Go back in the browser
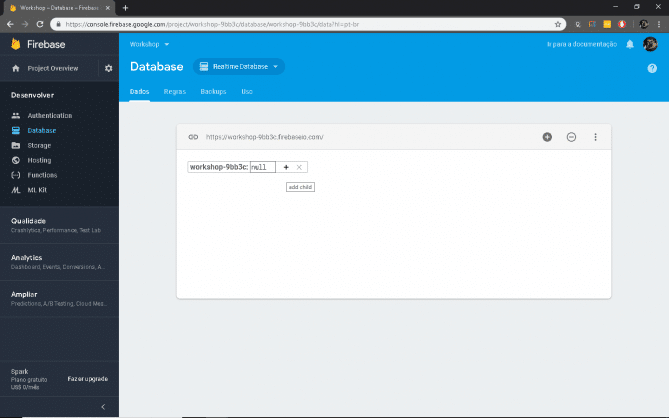Image resolution: width=669 pixels, height=418 pixels. coord(10,24)
